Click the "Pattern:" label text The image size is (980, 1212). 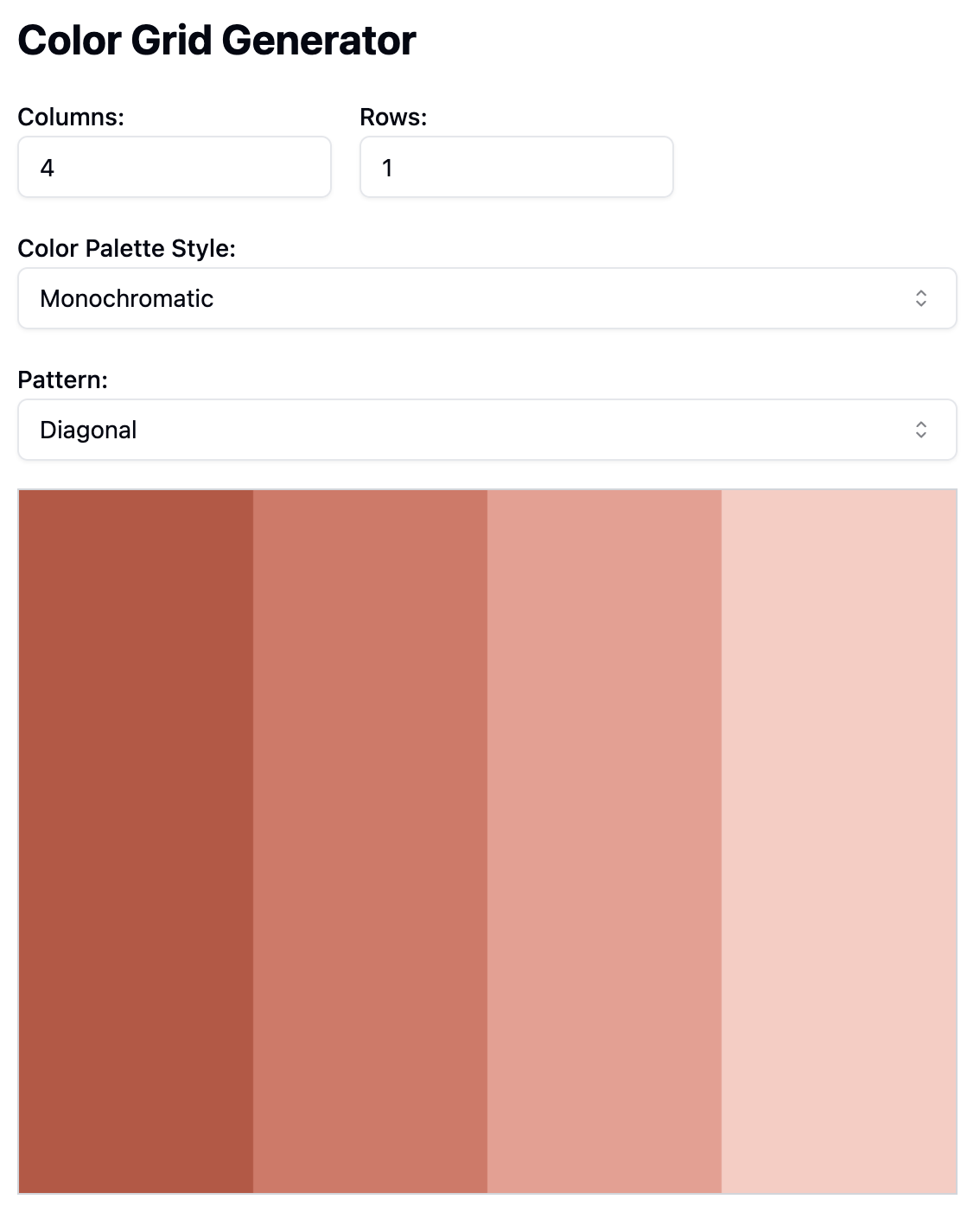[62, 380]
